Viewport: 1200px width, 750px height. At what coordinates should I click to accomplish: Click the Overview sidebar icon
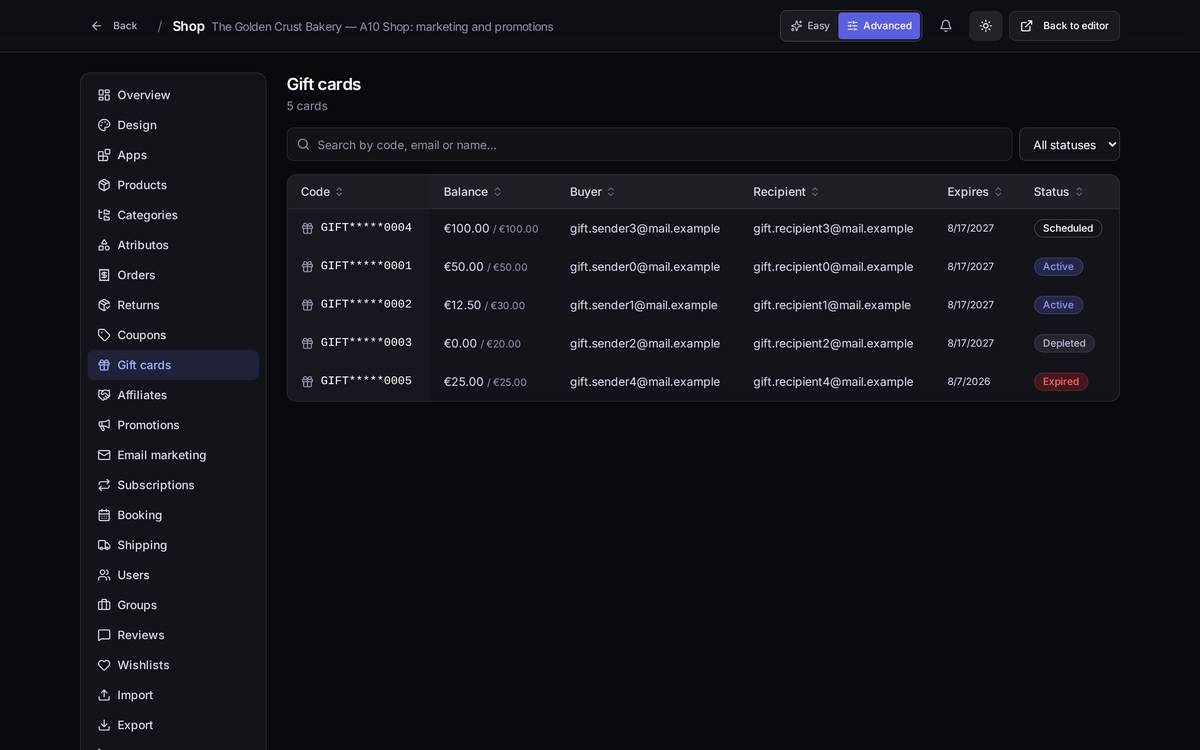pyautogui.click(x=104, y=95)
